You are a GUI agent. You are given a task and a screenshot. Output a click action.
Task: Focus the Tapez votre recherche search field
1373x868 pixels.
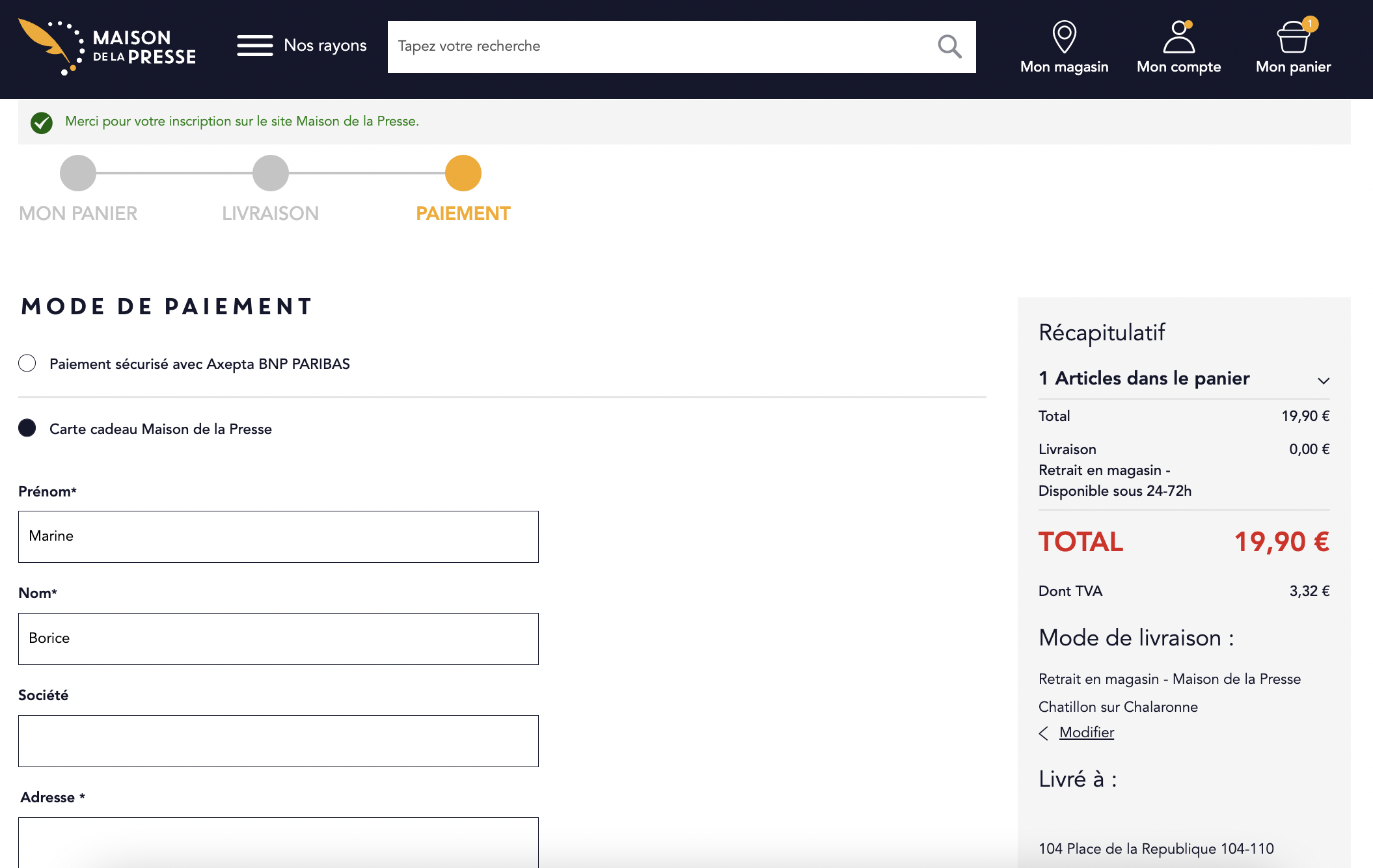(660, 46)
